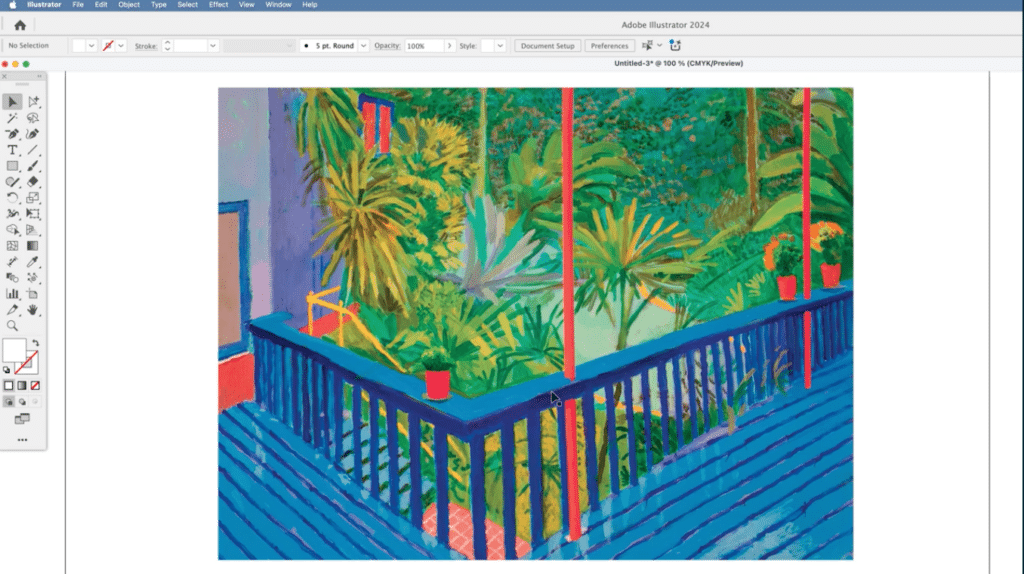Select the Perspective Grid tool
The image size is (1024, 574).
(x=33, y=230)
